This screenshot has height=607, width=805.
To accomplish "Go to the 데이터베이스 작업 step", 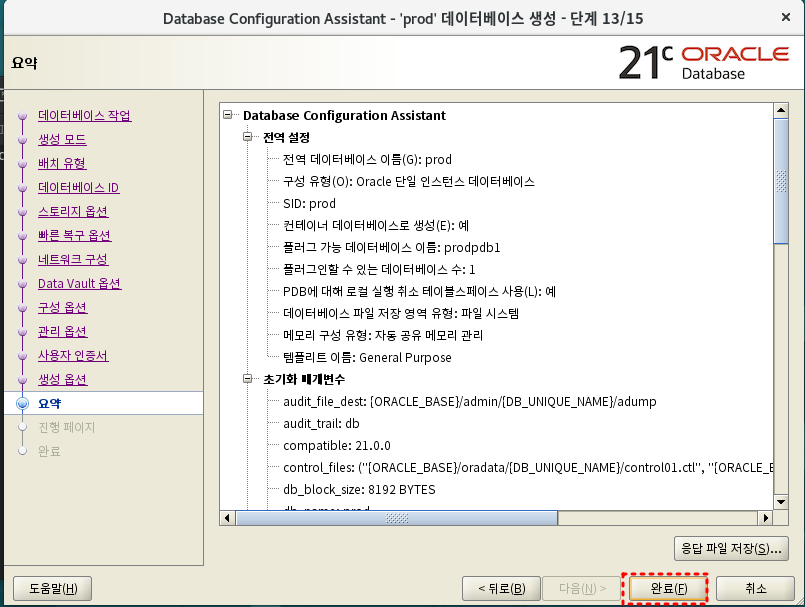I will [x=85, y=116].
